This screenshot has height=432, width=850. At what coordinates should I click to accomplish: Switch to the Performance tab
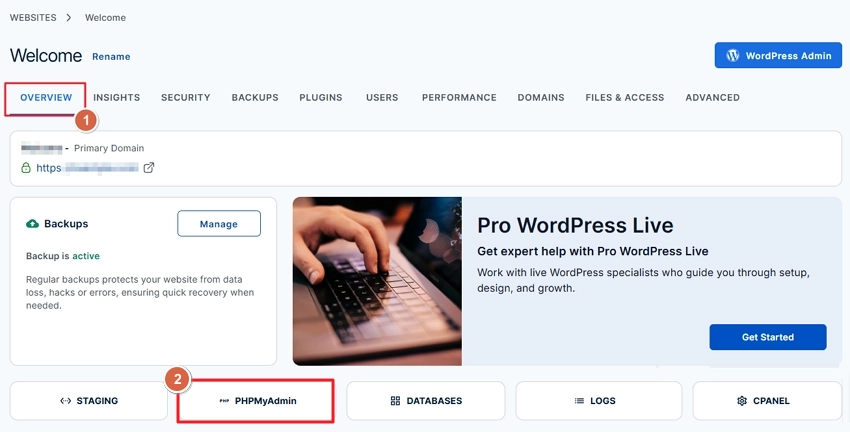click(x=459, y=98)
